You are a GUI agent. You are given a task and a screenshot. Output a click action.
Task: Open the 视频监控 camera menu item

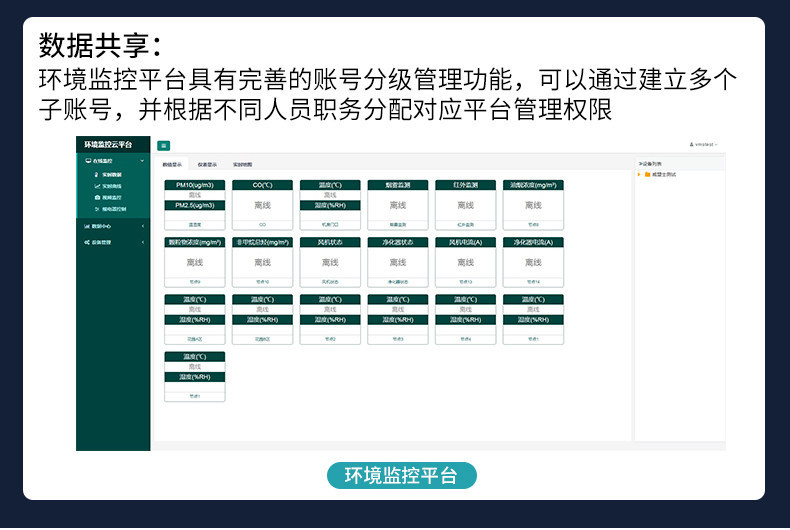pyautogui.click(x=108, y=197)
